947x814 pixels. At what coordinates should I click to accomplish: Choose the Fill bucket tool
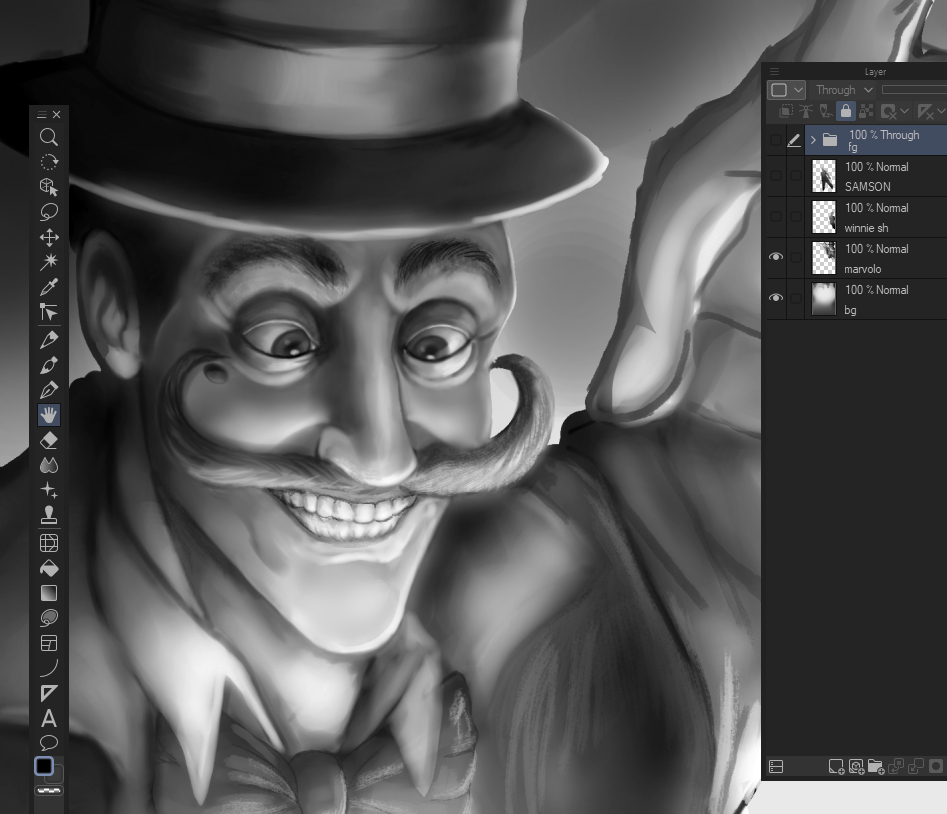point(48,568)
